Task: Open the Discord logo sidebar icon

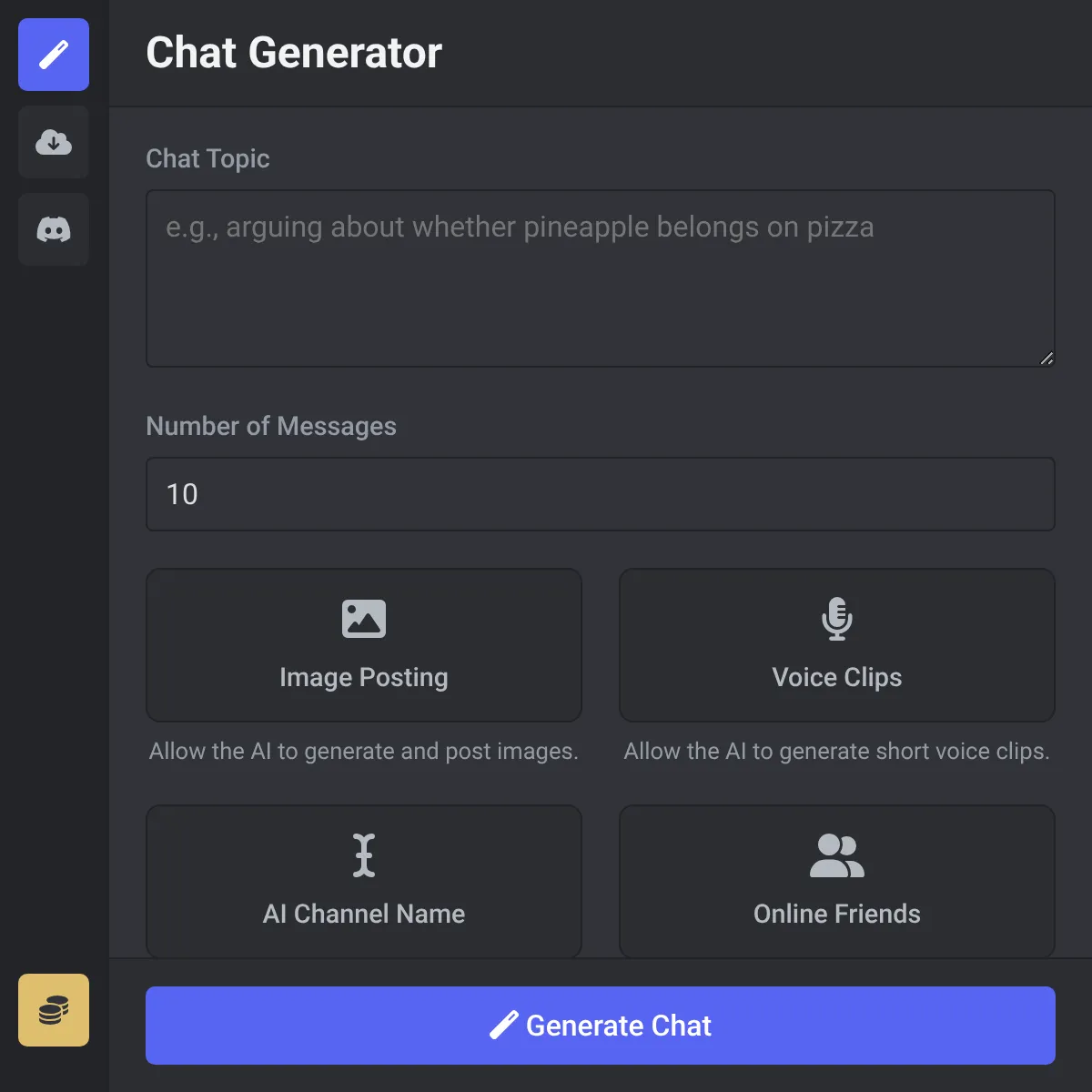Action: tap(54, 229)
